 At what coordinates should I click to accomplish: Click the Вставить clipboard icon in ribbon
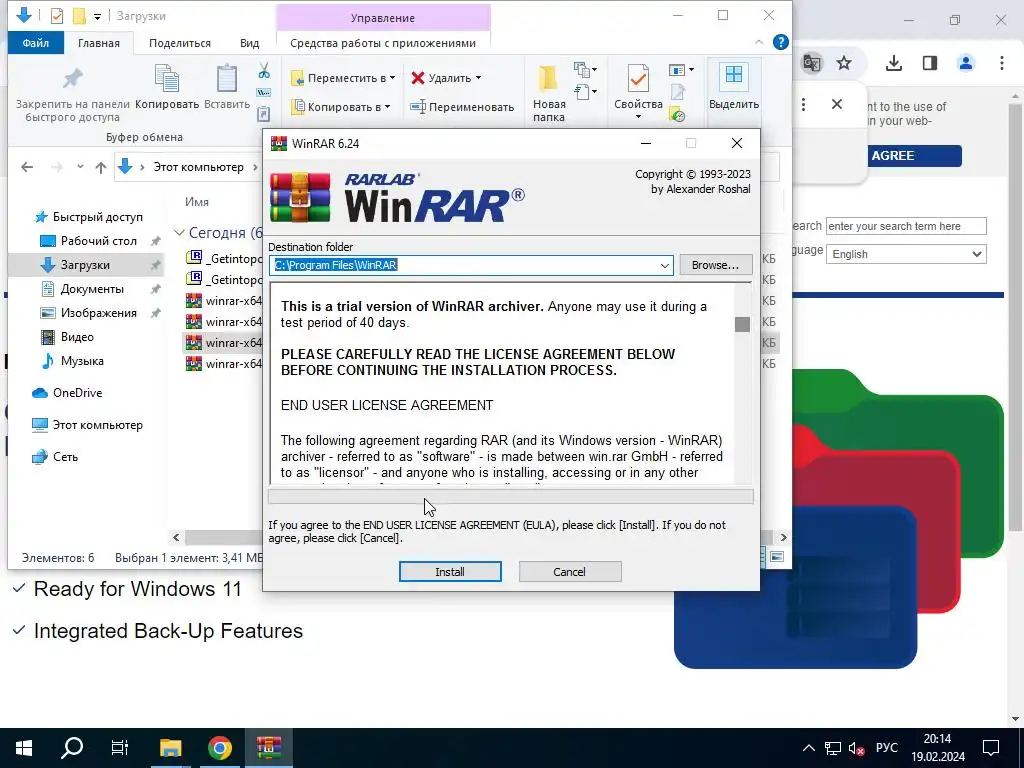pos(227,78)
